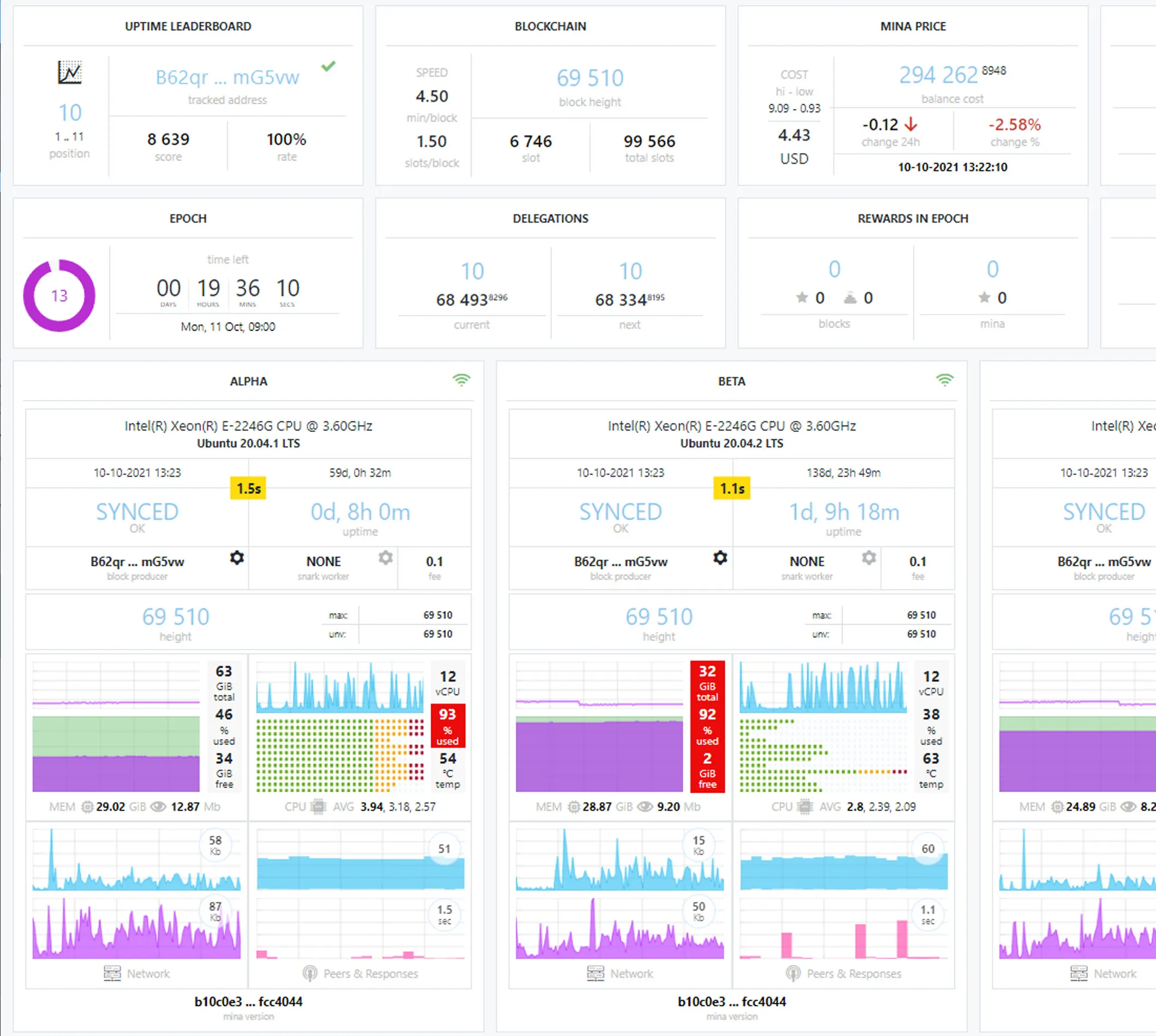Click the green checkmark beside tracked address

[329, 66]
